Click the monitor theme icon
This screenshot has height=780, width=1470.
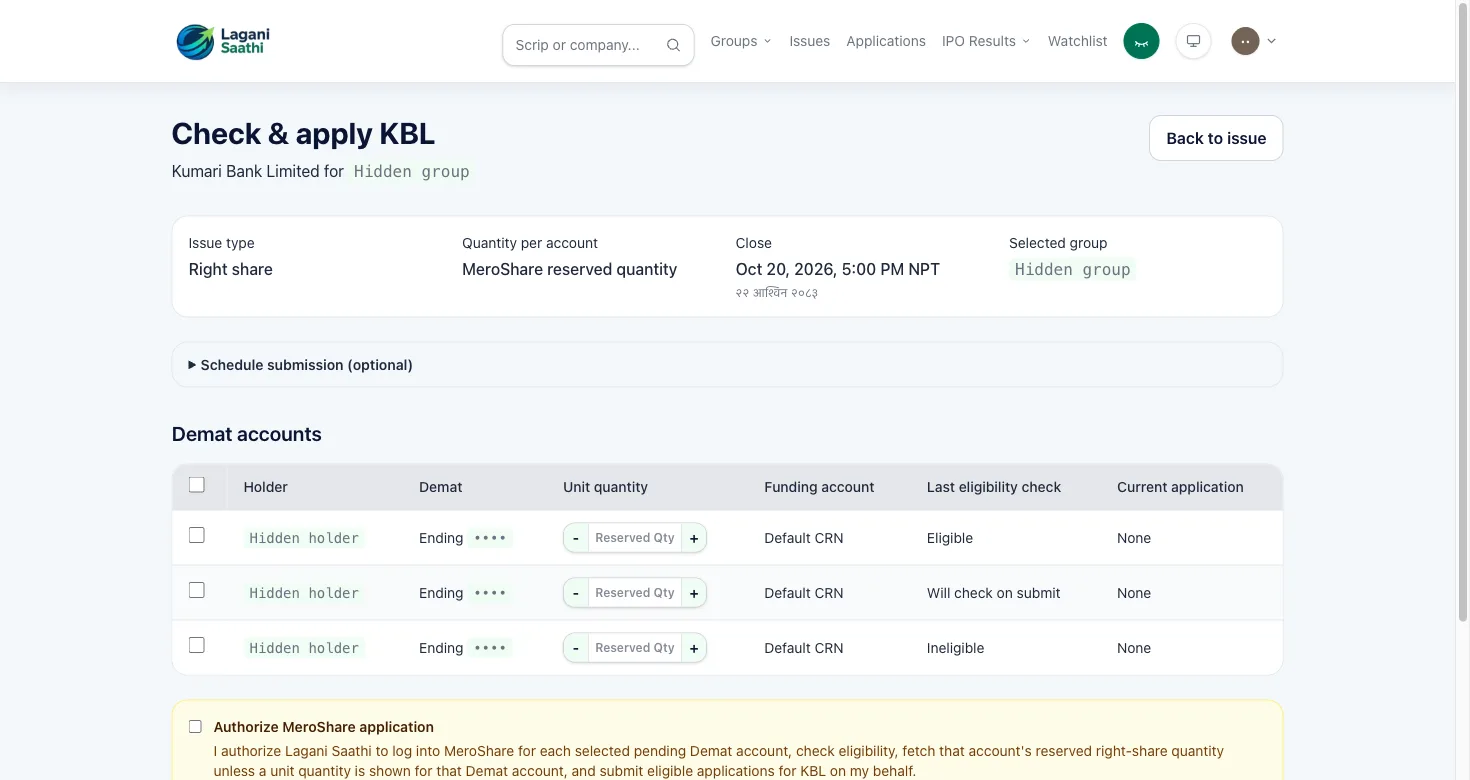(1193, 41)
